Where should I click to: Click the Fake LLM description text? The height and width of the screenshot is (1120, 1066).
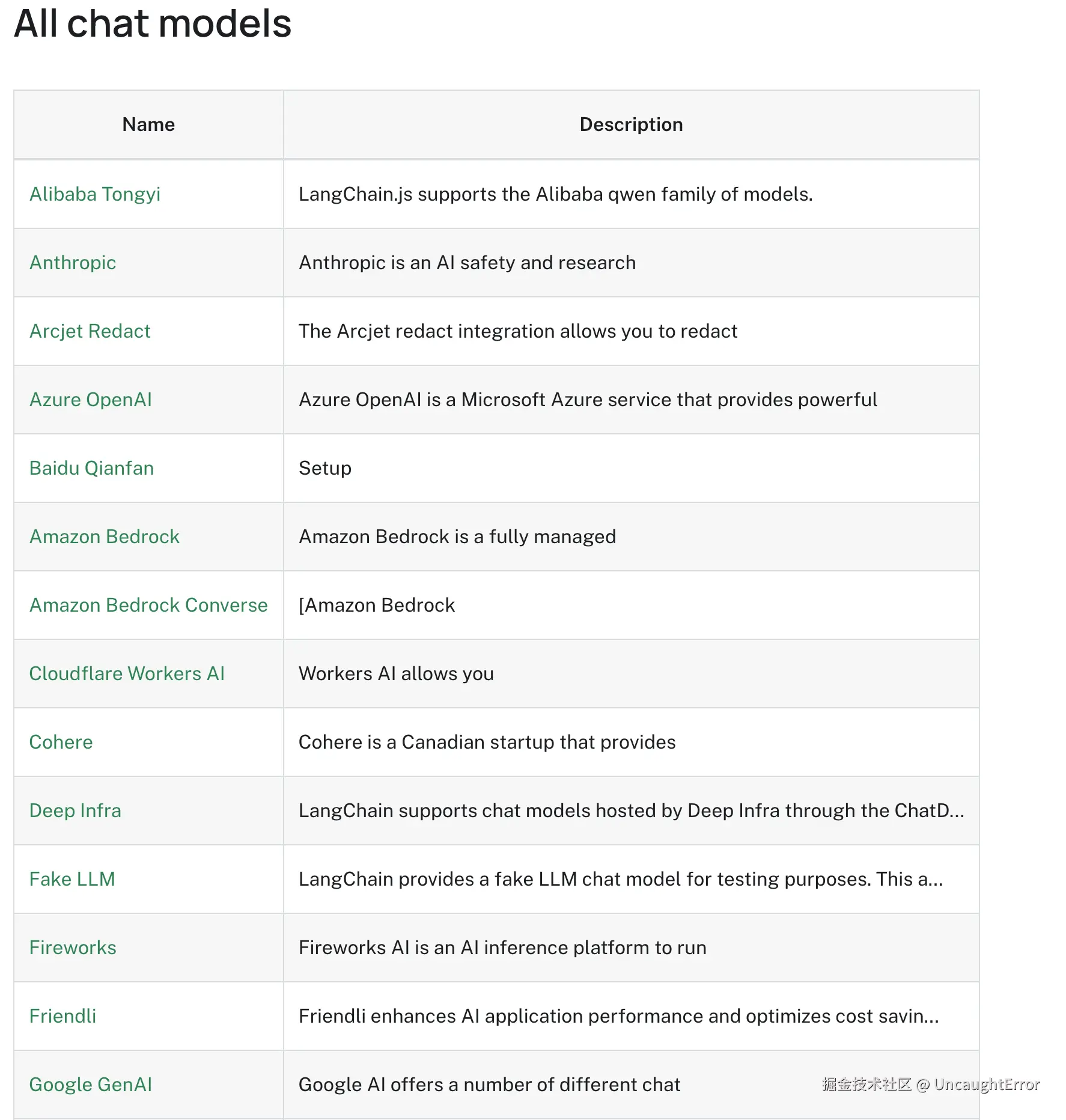(x=621, y=879)
